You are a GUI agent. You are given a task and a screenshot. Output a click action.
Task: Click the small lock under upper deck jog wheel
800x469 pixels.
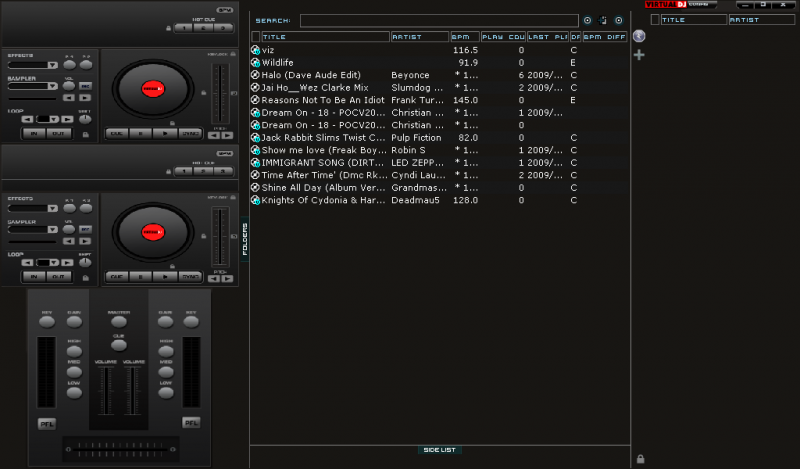tap(172, 123)
